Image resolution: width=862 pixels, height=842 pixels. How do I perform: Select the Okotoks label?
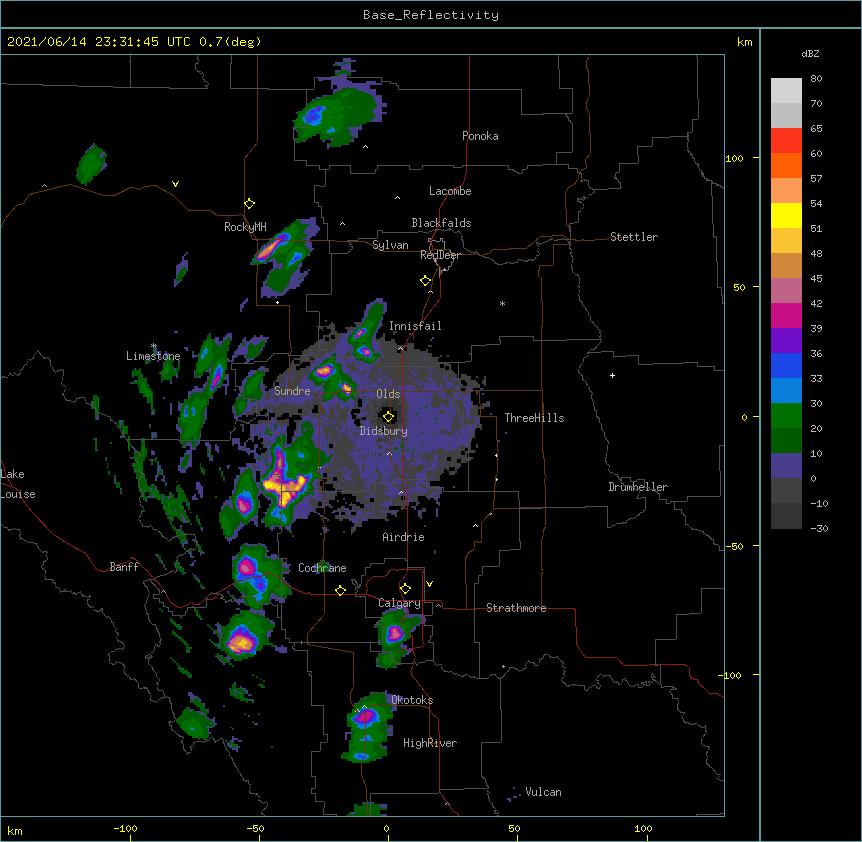(412, 700)
